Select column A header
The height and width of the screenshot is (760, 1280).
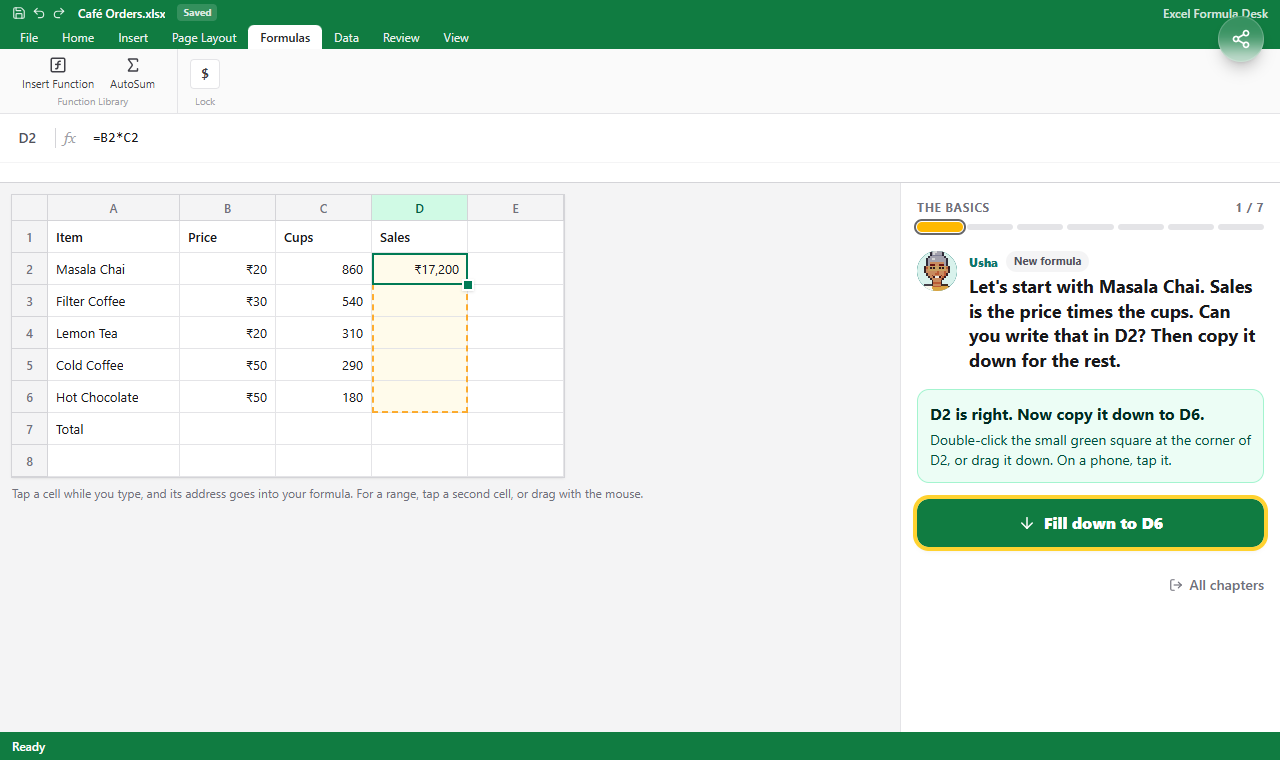(114, 208)
